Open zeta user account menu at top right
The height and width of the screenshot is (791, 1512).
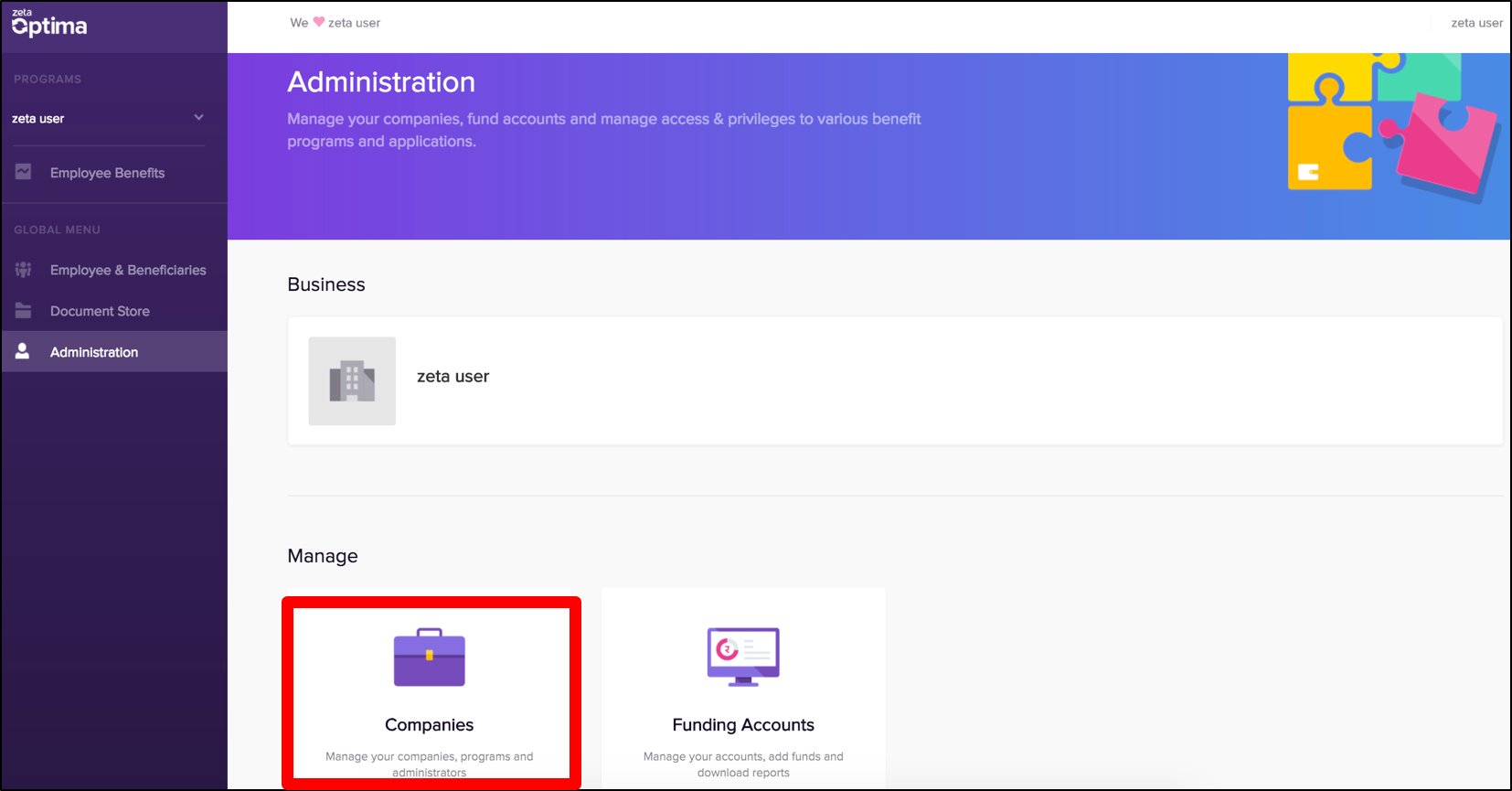tap(1476, 23)
